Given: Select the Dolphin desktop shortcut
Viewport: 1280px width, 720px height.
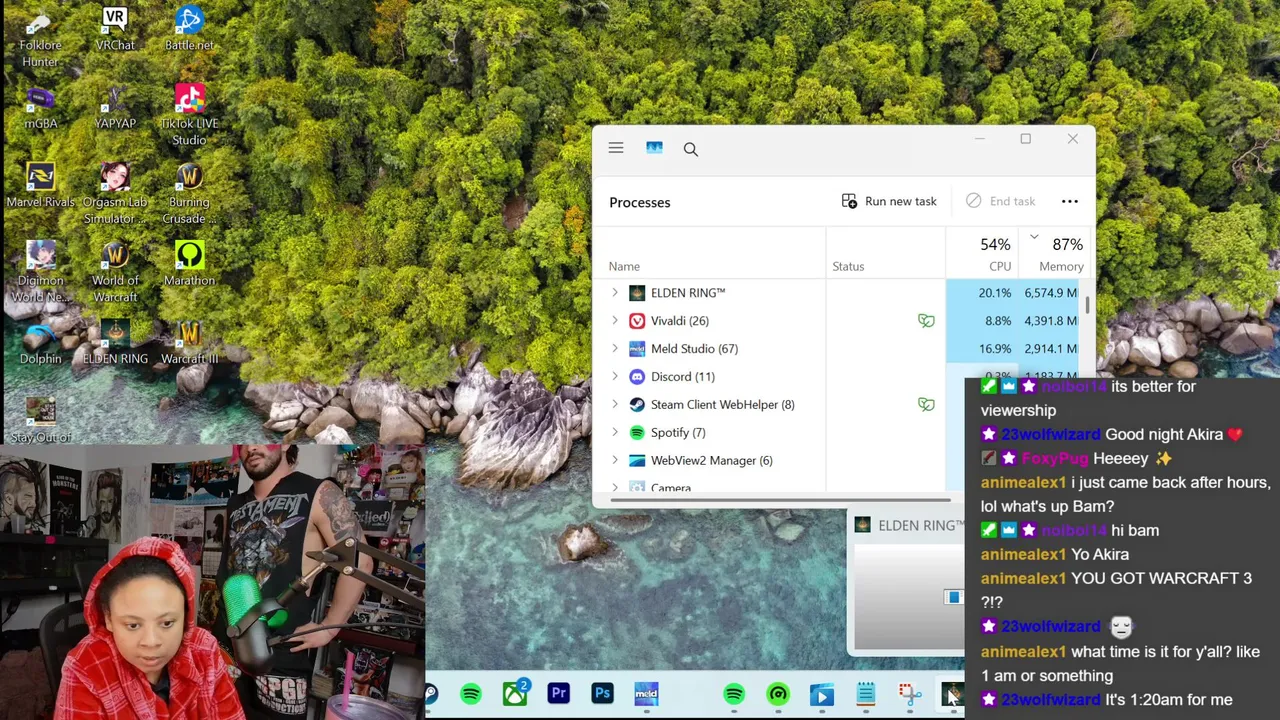Looking at the screenshot, I should click(x=40, y=343).
